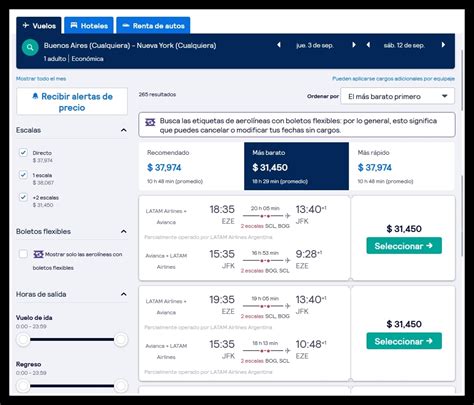474x405 pixels.
Task: Click the 265 resultados count
Action: (x=157, y=95)
